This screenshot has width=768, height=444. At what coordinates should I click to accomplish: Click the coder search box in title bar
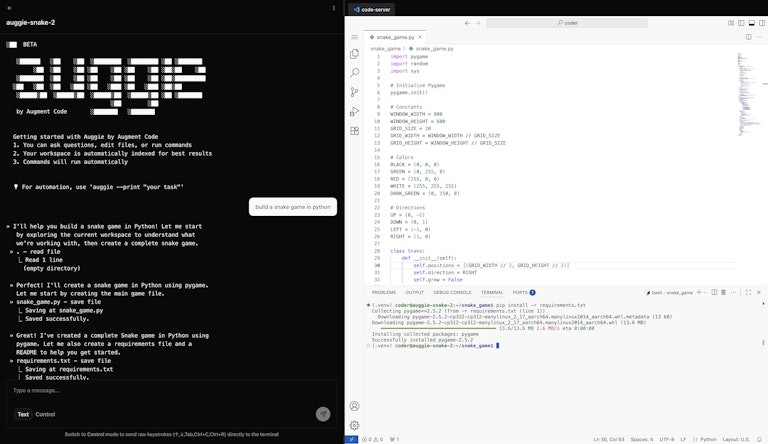tap(567, 23)
